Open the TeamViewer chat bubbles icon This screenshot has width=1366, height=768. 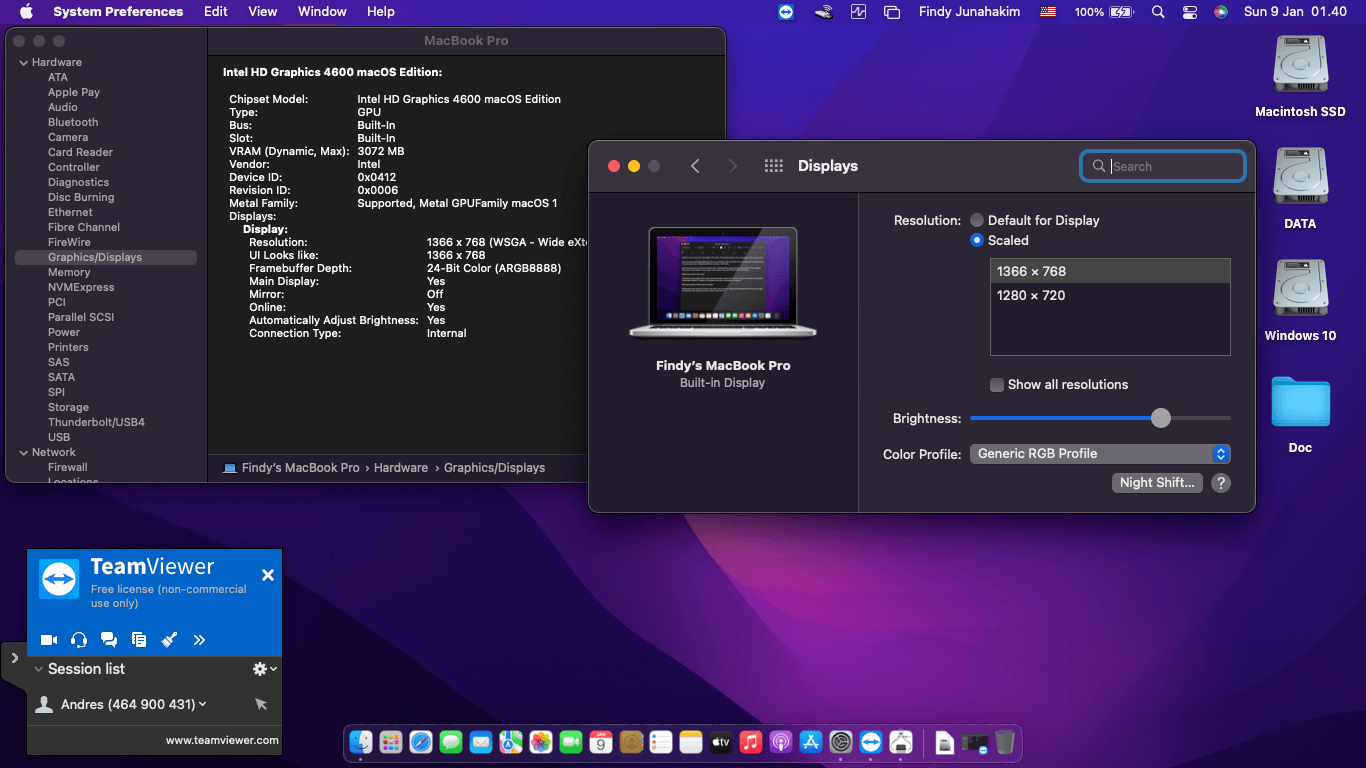[109, 640]
